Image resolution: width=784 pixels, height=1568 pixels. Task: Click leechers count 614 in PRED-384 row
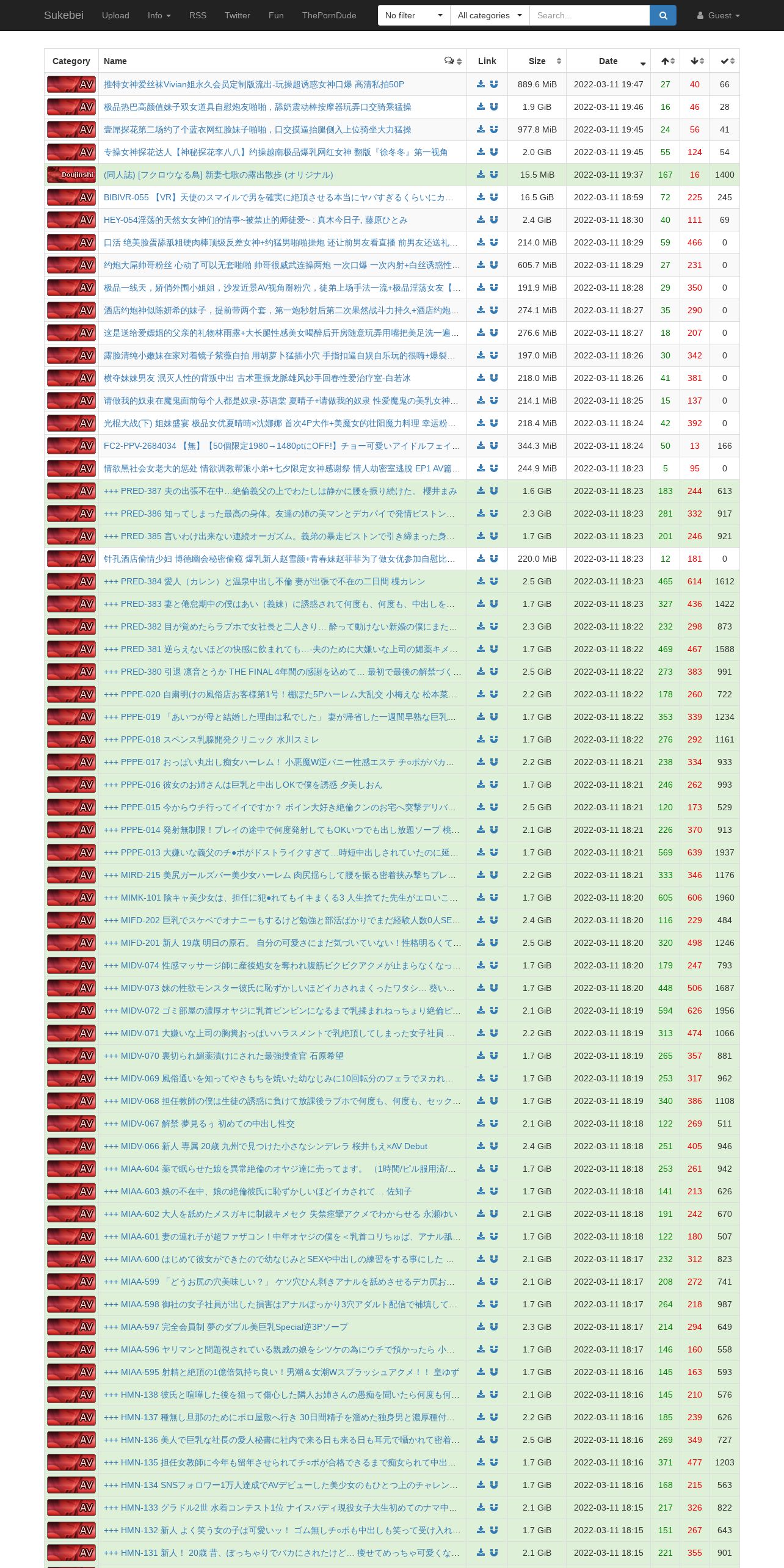[695, 581]
